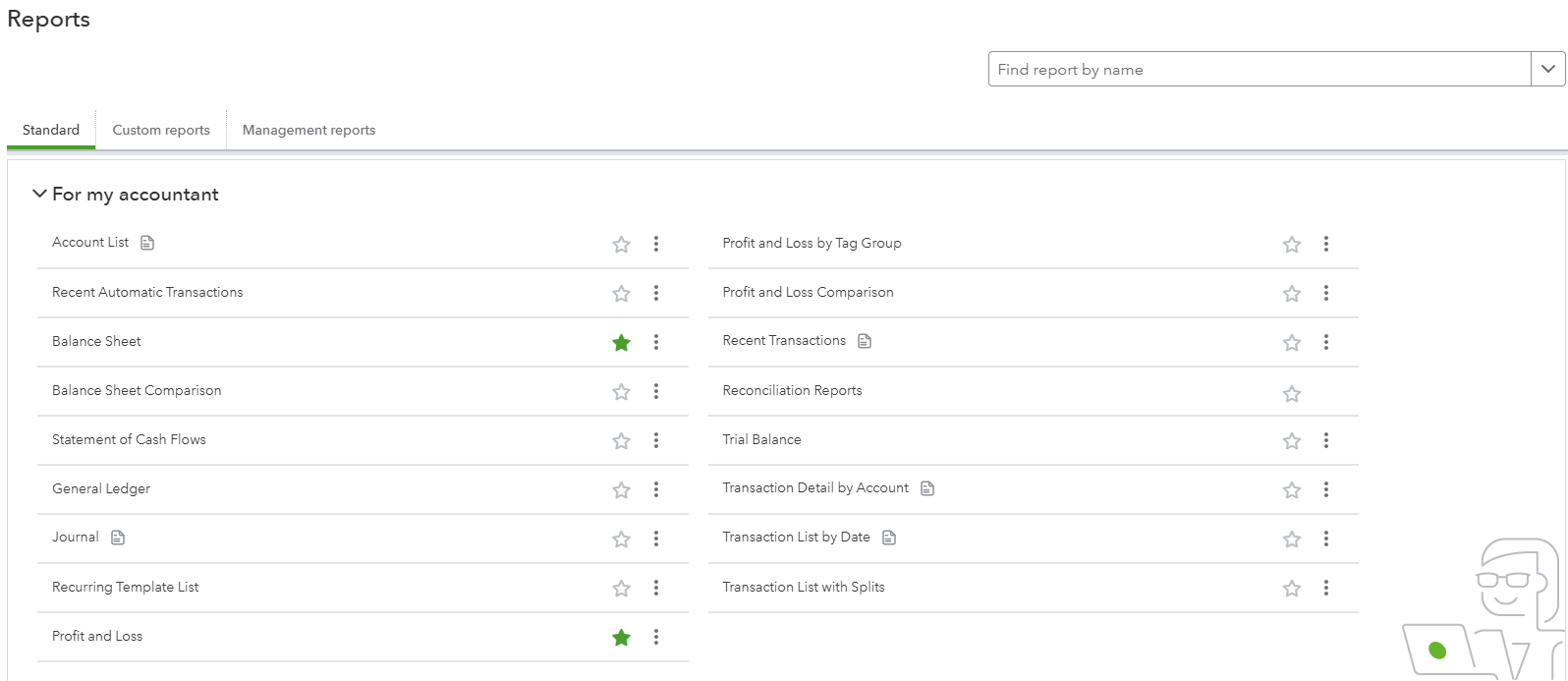
Task: Switch to the Custom reports tab
Action: (161, 130)
